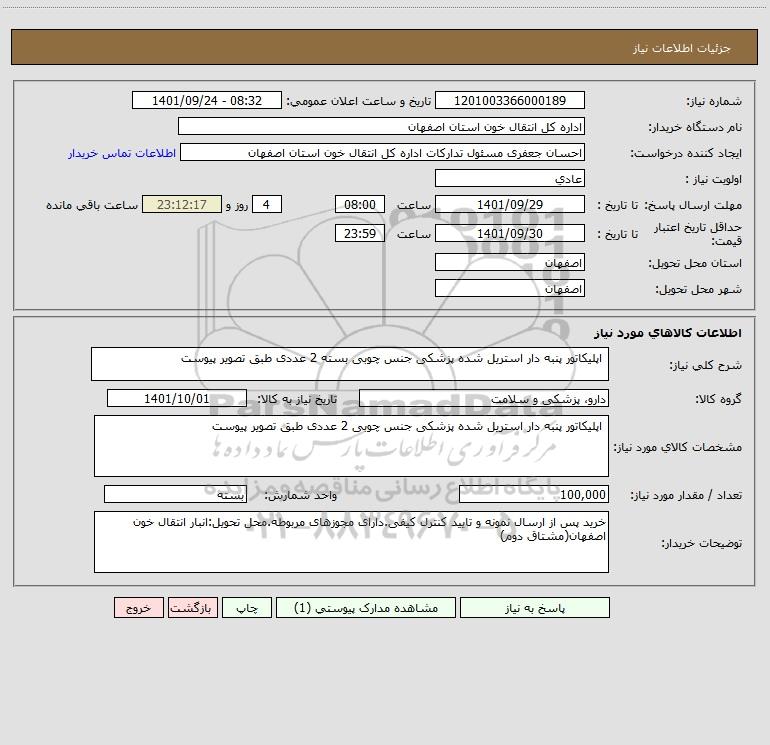This screenshot has width=770, height=745.
Task: Click the label گروه کالا
Action: [x=718, y=399]
